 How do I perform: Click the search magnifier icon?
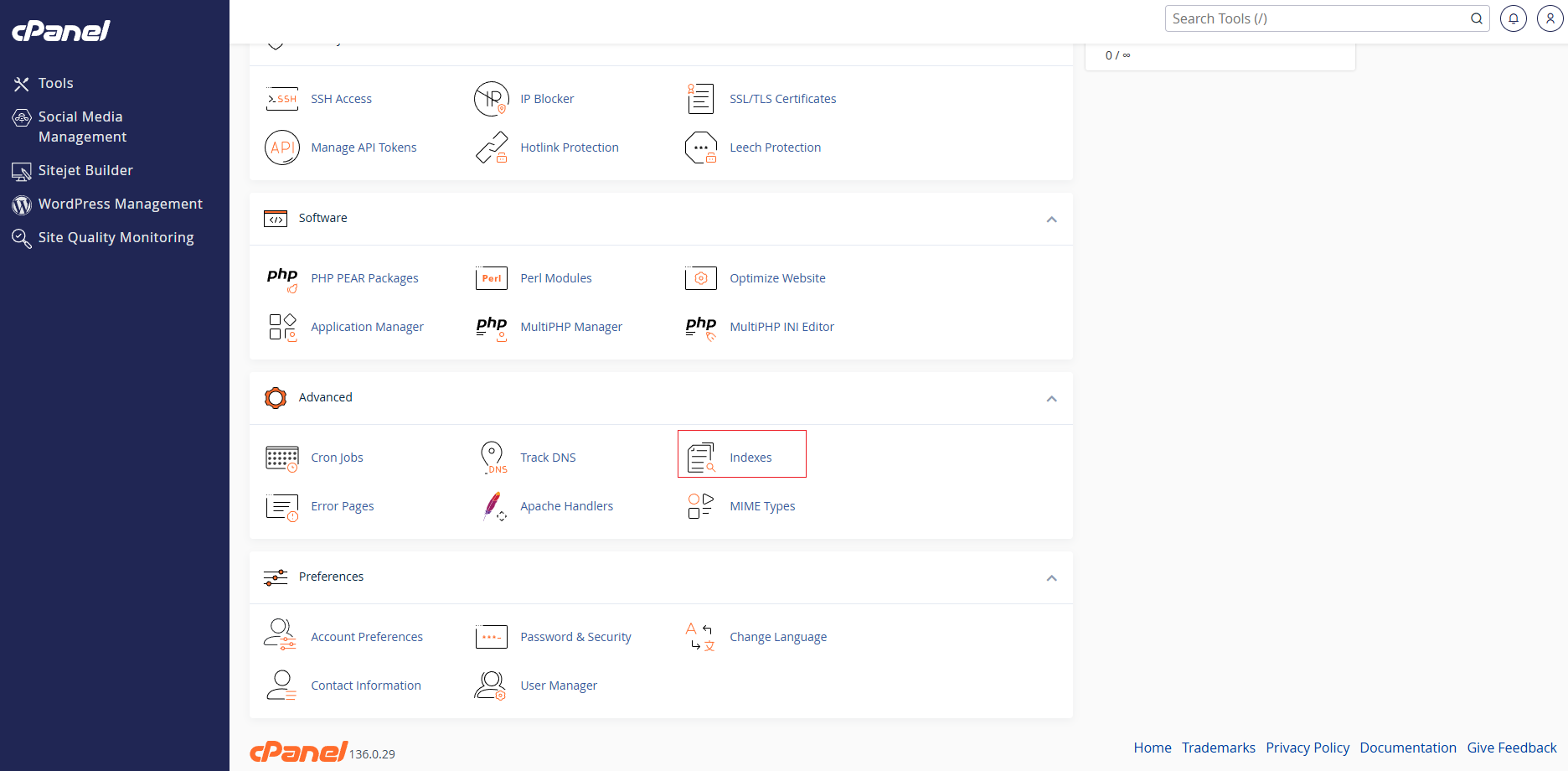[x=1477, y=18]
